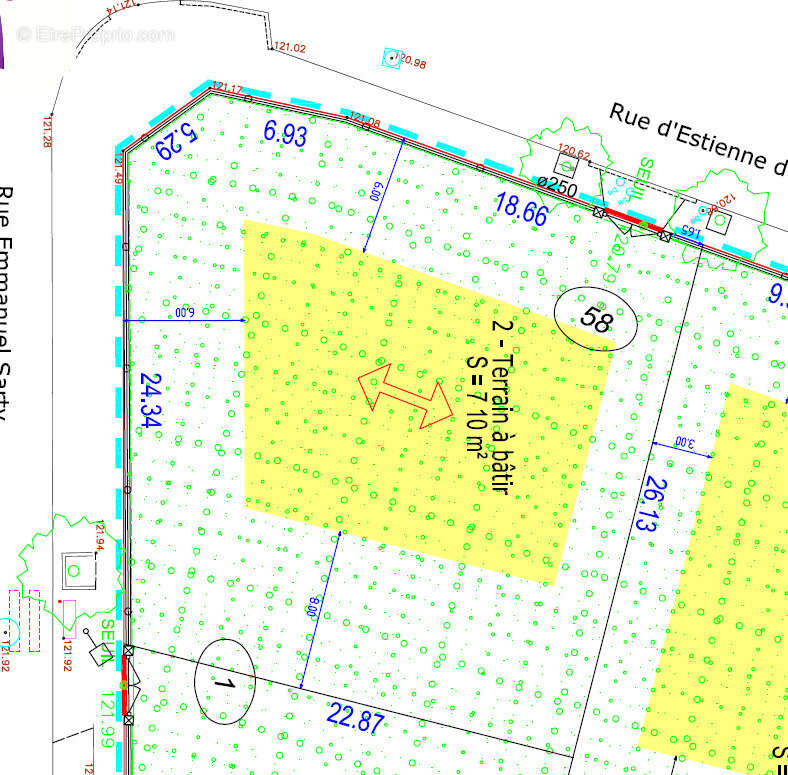Click the crossed box marker beside ø250
Screen dimensions: 788x775
tap(600, 212)
